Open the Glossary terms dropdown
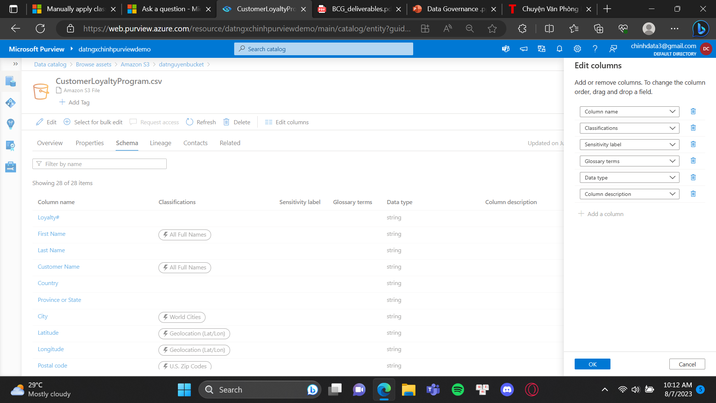The image size is (716, 403). 629,161
